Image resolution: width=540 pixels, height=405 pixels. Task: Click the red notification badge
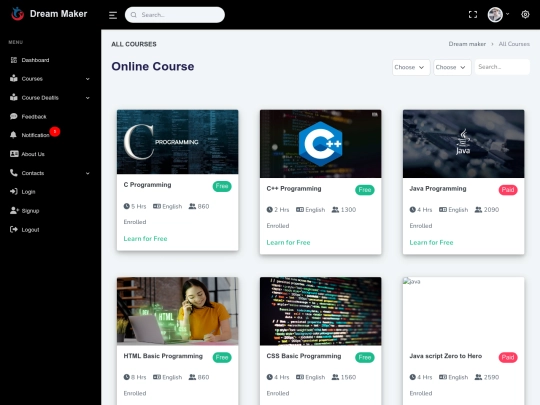point(55,132)
